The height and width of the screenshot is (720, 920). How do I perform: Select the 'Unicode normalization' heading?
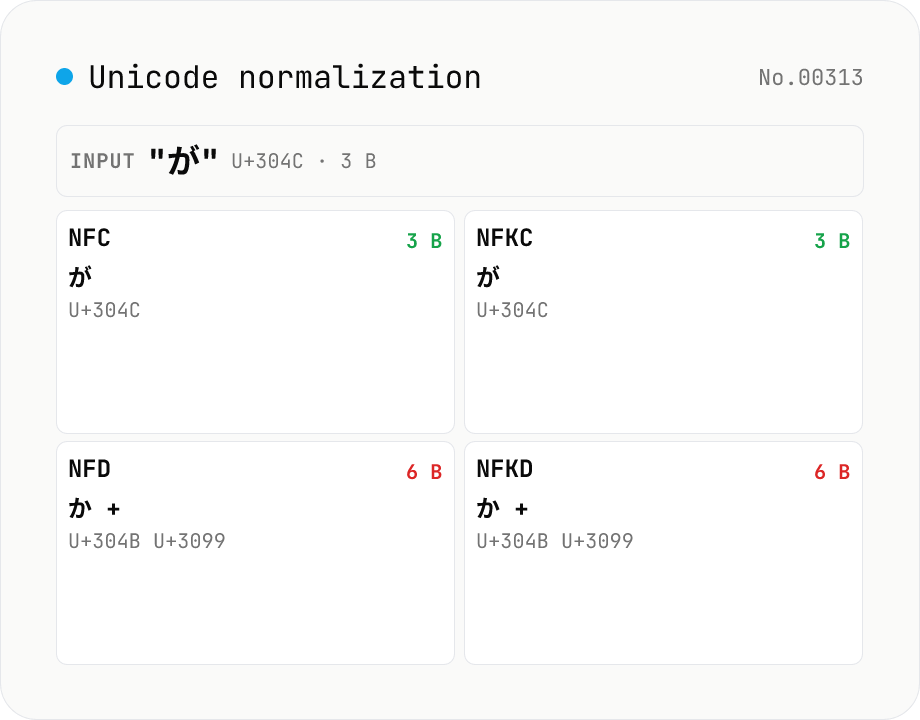[x=285, y=77]
